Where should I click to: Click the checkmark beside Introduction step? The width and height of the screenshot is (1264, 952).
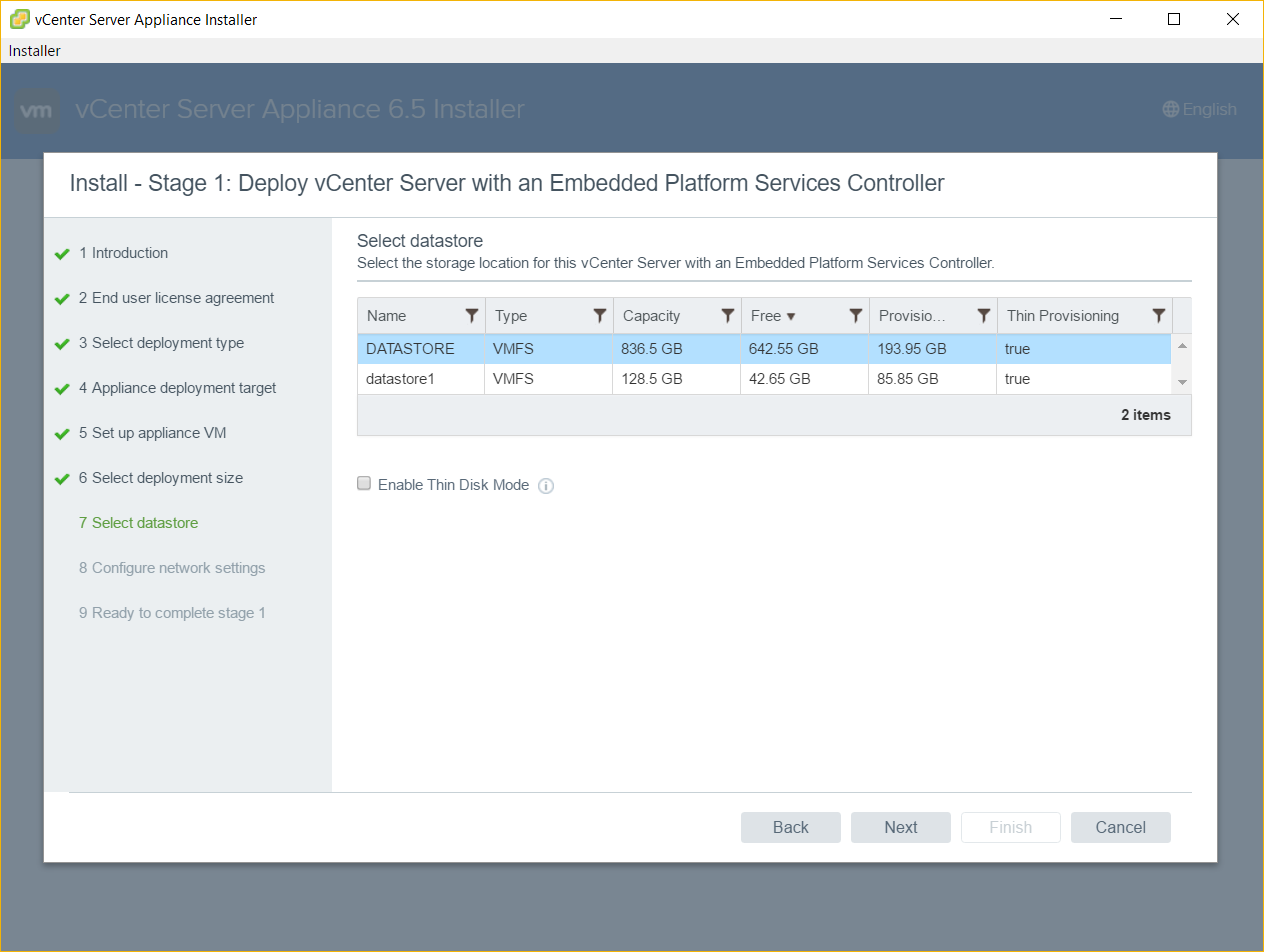point(62,254)
